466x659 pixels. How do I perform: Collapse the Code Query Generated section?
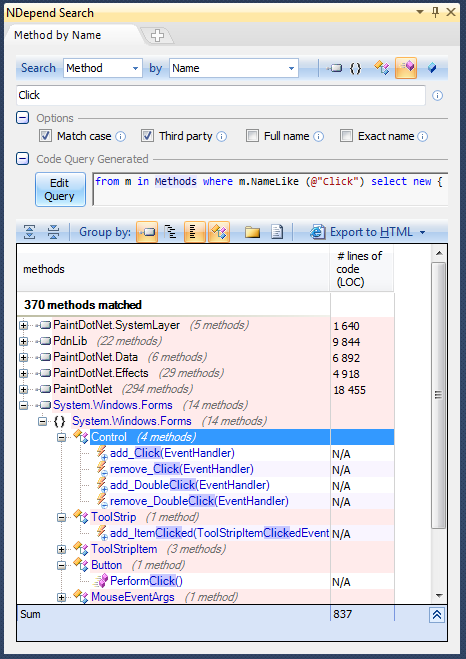[23, 159]
